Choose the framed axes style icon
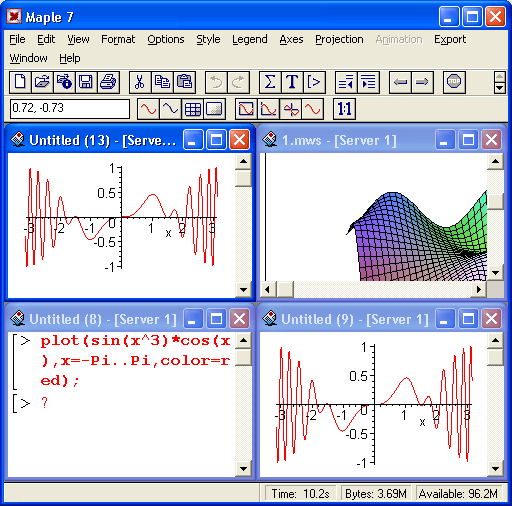512x506 pixels. point(268,109)
